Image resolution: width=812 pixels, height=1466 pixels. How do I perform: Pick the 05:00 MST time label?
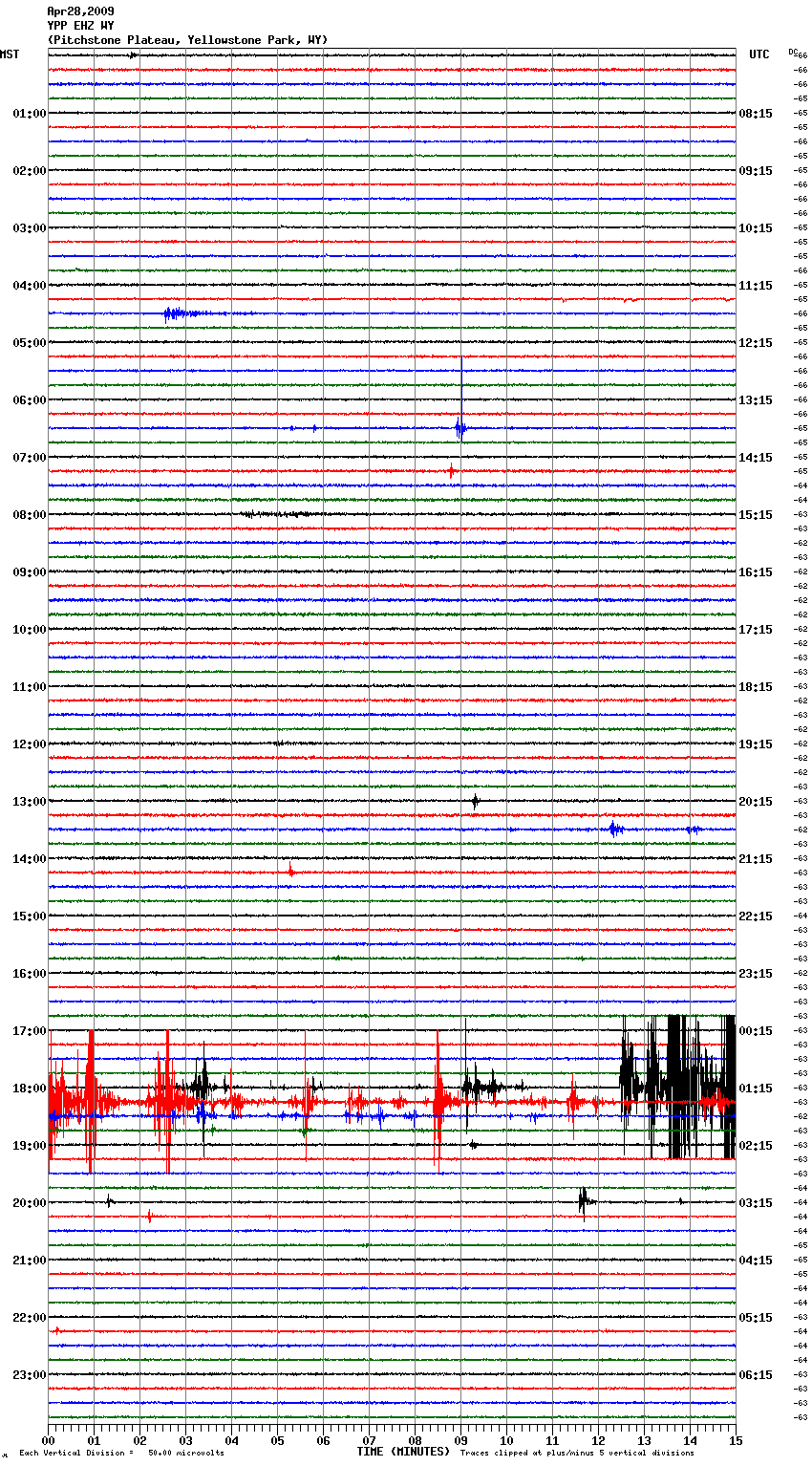pyautogui.click(x=29, y=343)
